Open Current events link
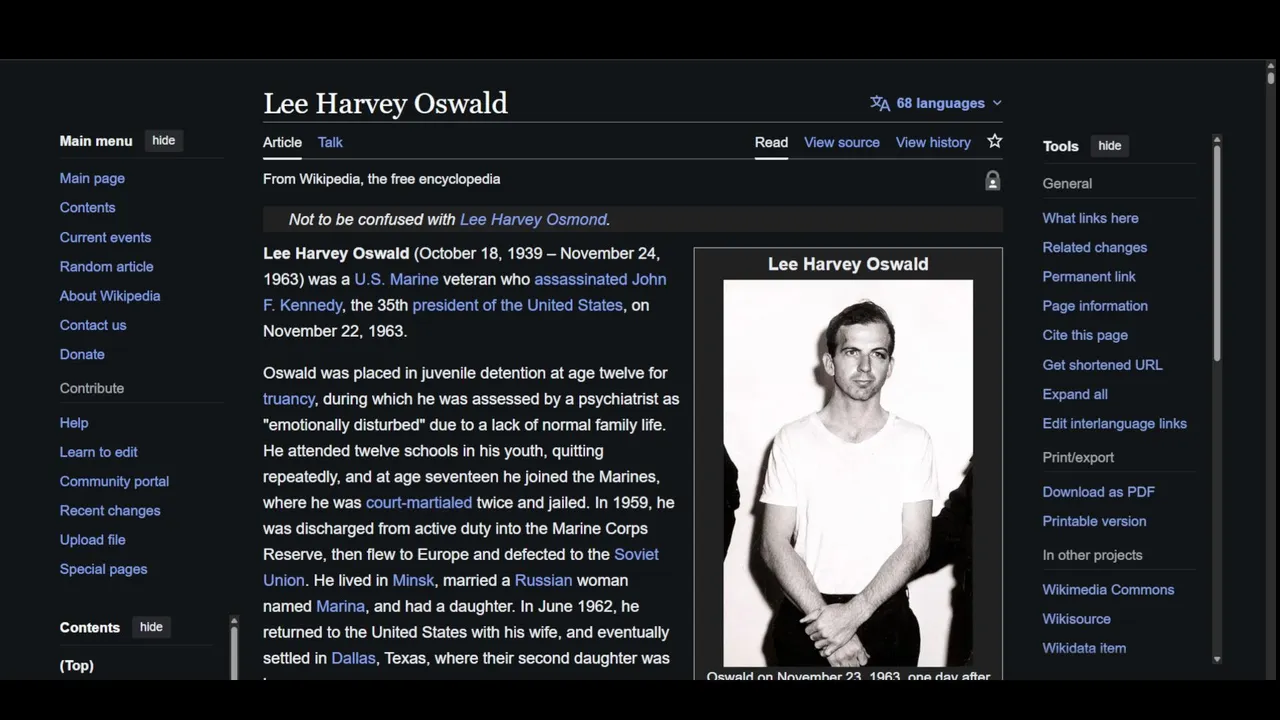1280x720 pixels. click(x=105, y=237)
